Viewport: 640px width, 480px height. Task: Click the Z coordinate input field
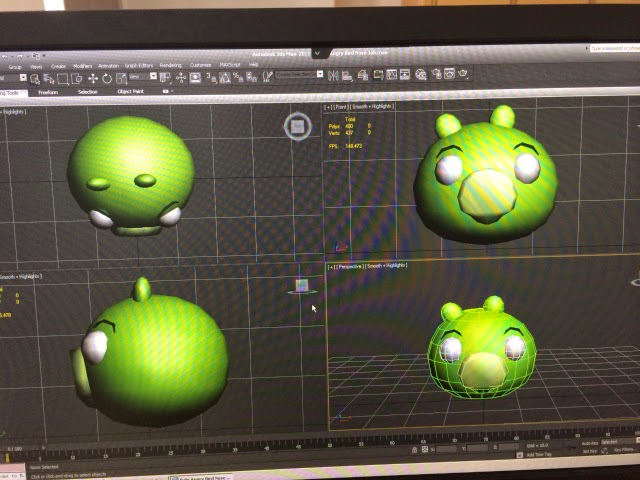tap(509, 447)
